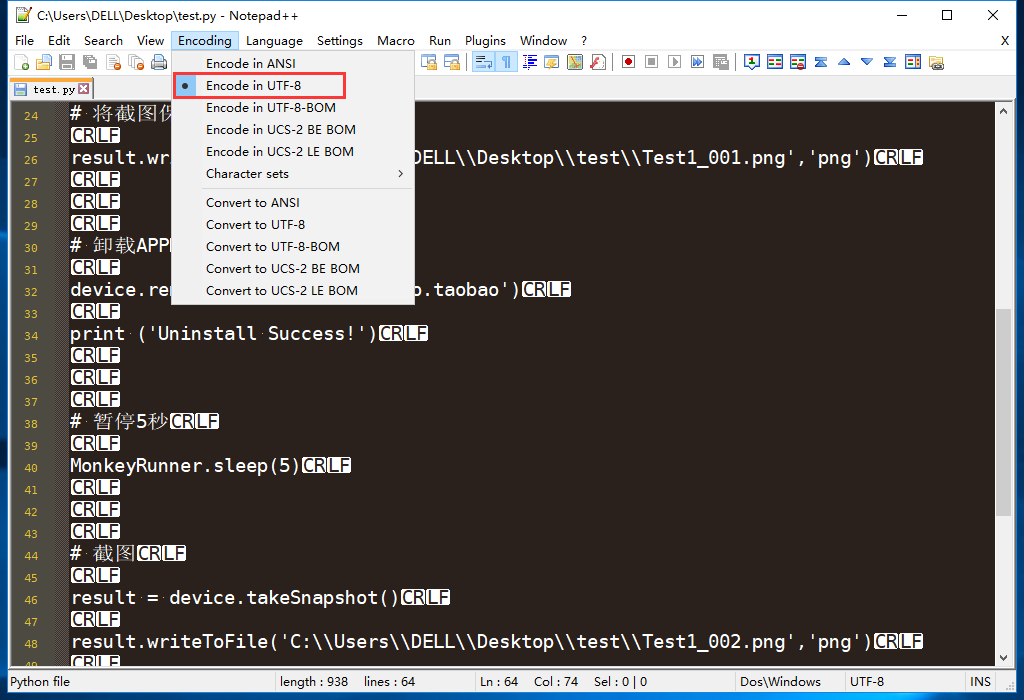The width and height of the screenshot is (1024, 700).
Task: Click the last folder toolbar icon
Action: point(936,63)
